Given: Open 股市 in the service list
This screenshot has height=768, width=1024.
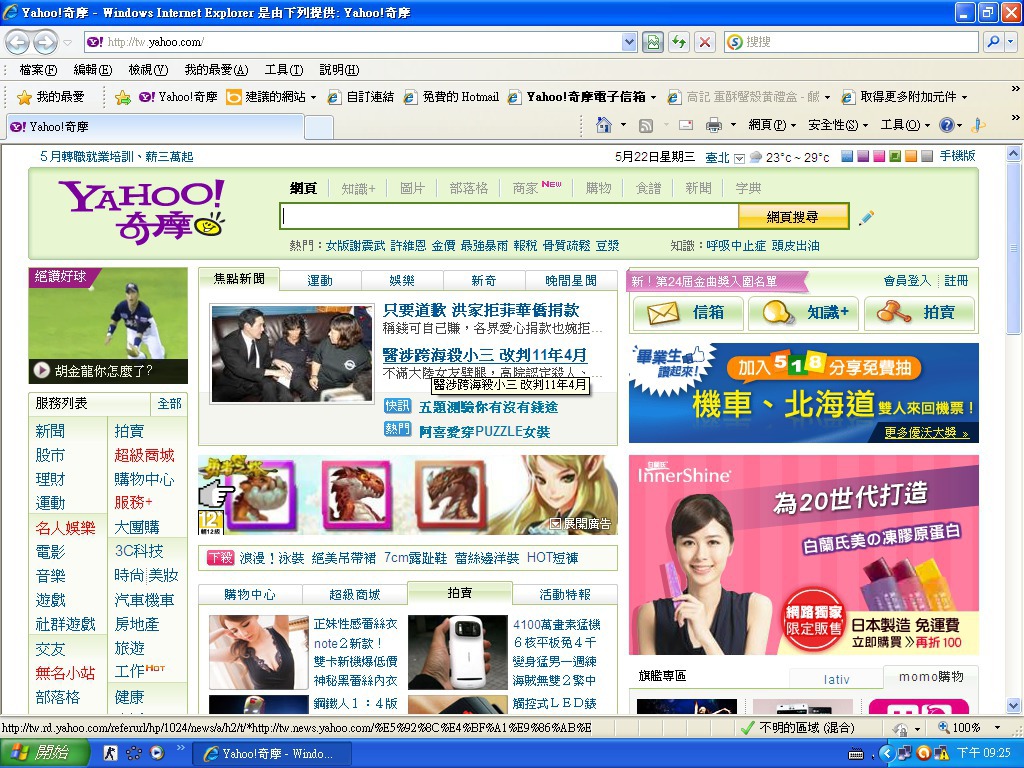Looking at the screenshot, I should [x=50, y=455].
